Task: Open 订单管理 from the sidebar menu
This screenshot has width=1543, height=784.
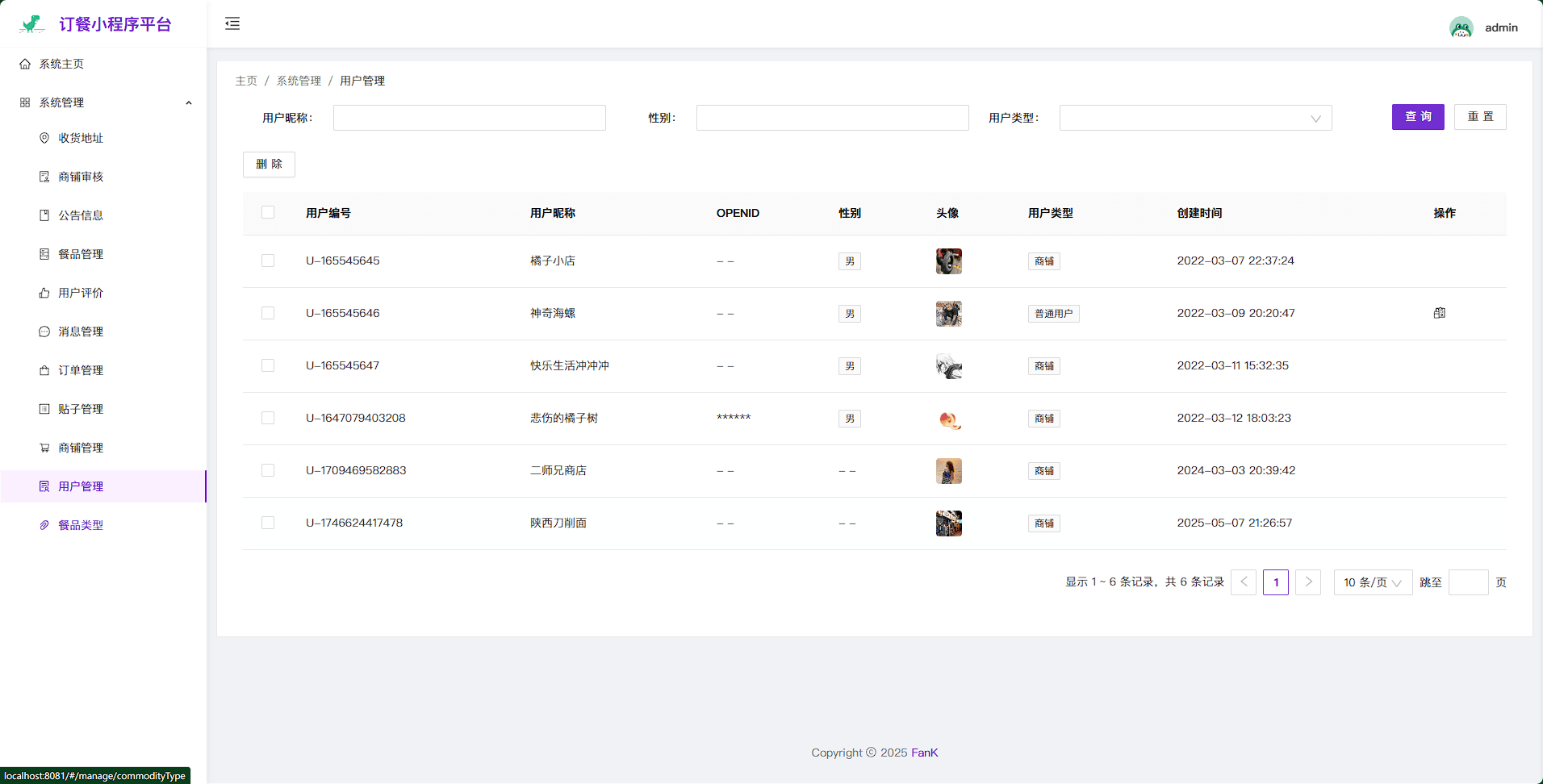Action: point(81,370)
